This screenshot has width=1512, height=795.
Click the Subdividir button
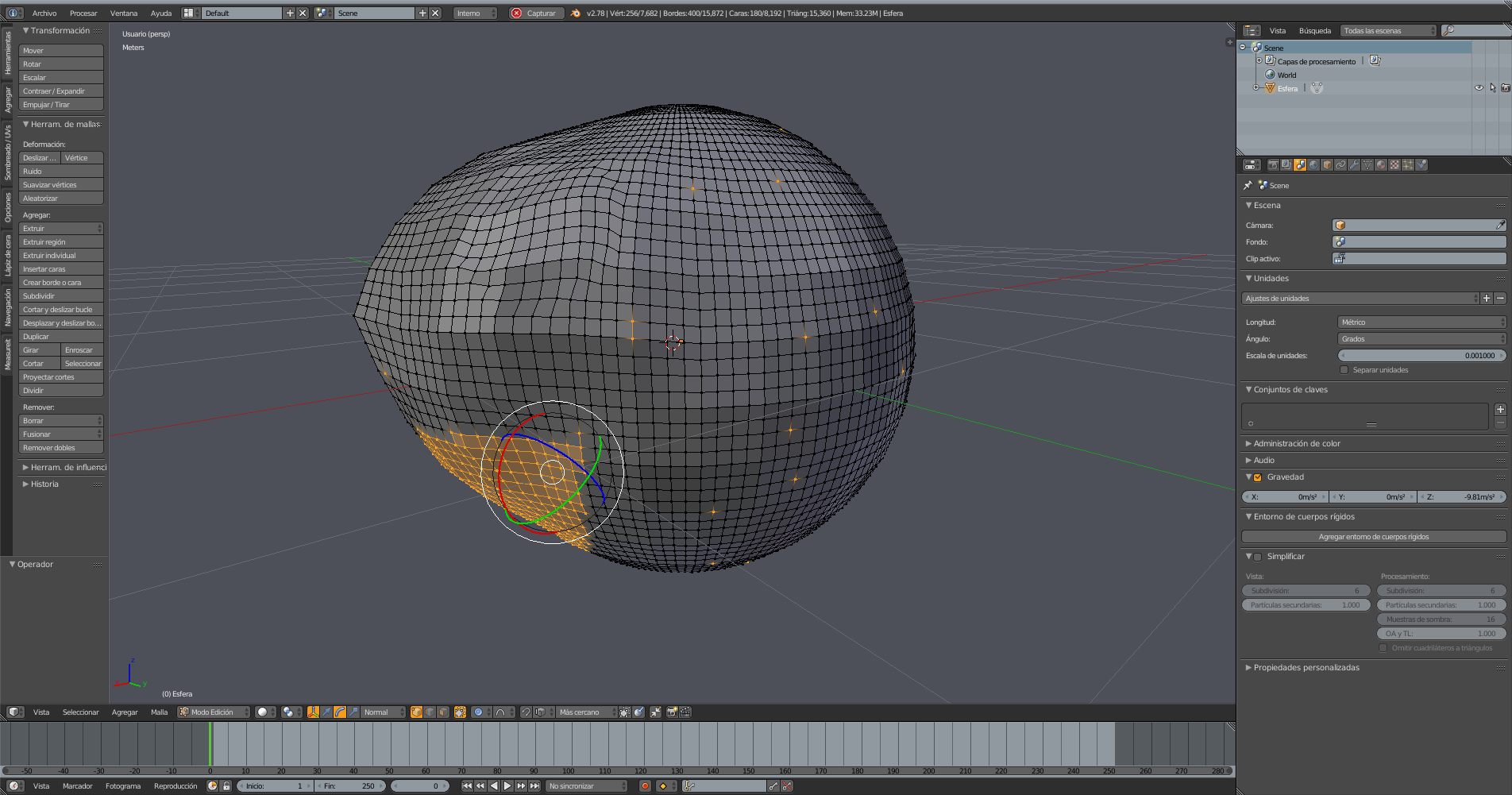61,296
